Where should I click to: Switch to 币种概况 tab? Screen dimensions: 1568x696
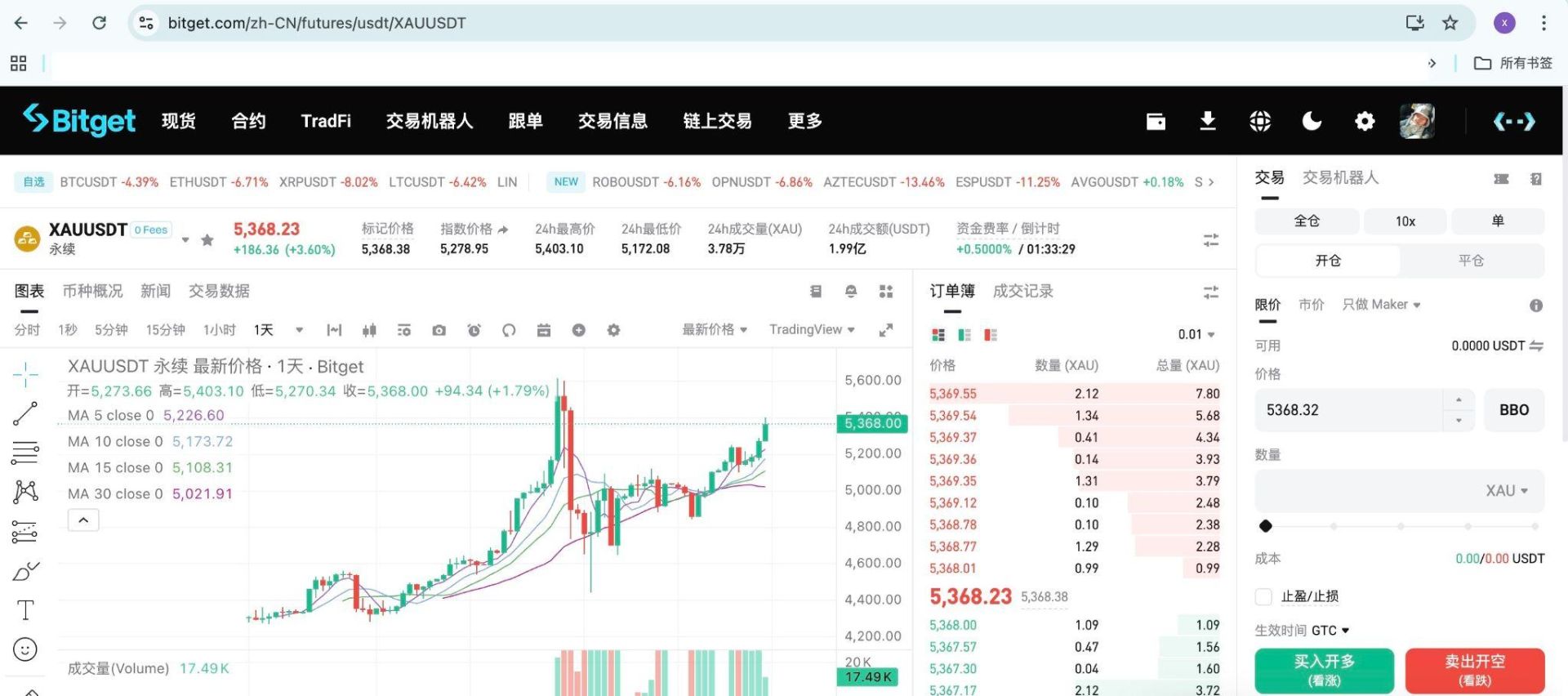(92, 291)
